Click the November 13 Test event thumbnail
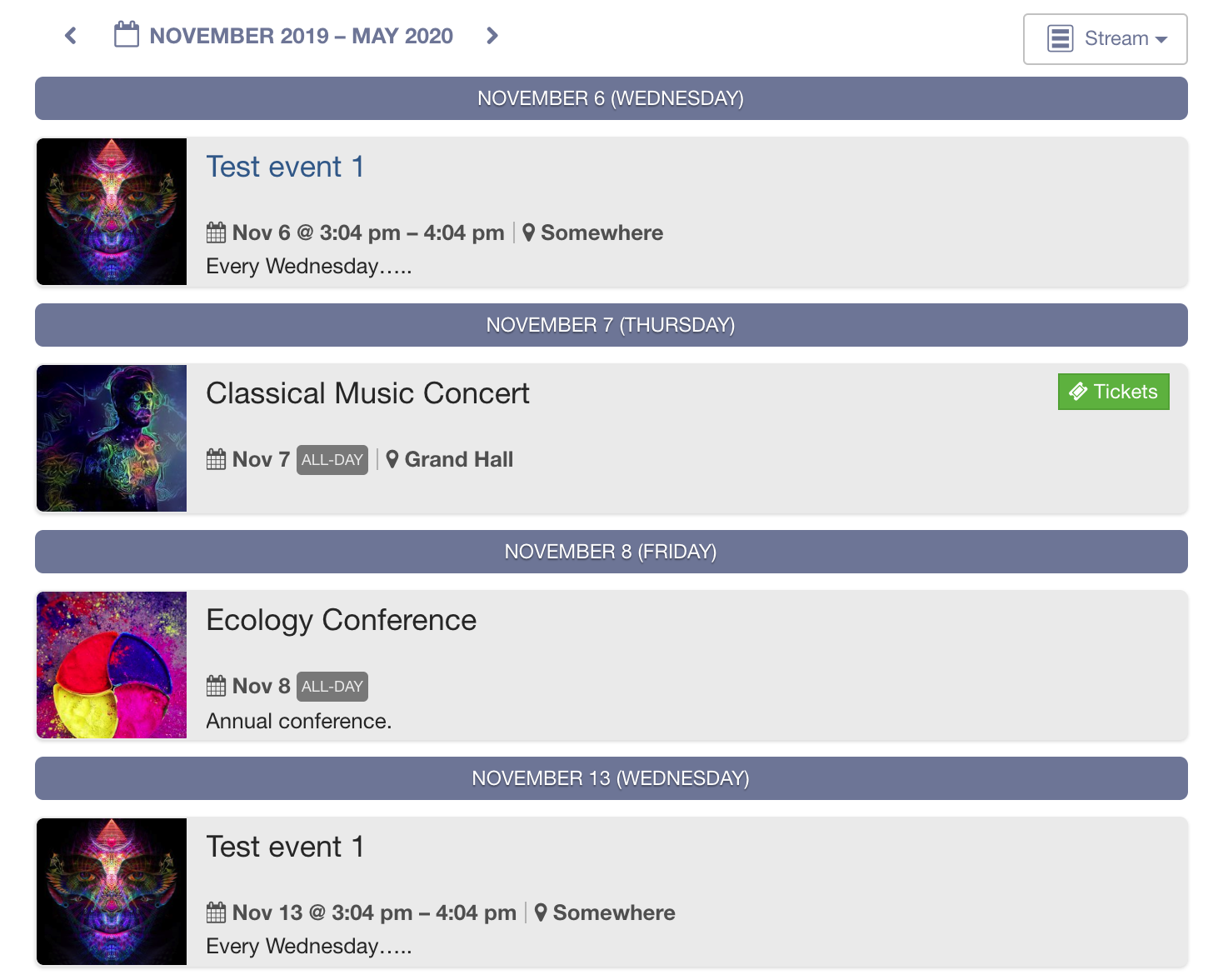1218x980 pixels. pos(112,892)
